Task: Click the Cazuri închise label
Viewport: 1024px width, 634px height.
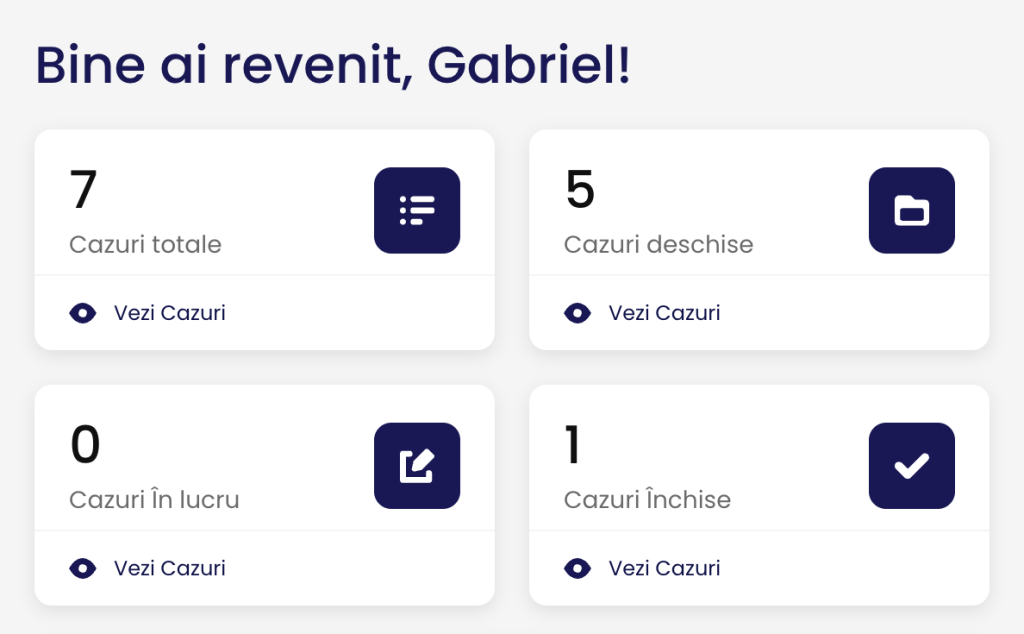Action: pos(647,499)
